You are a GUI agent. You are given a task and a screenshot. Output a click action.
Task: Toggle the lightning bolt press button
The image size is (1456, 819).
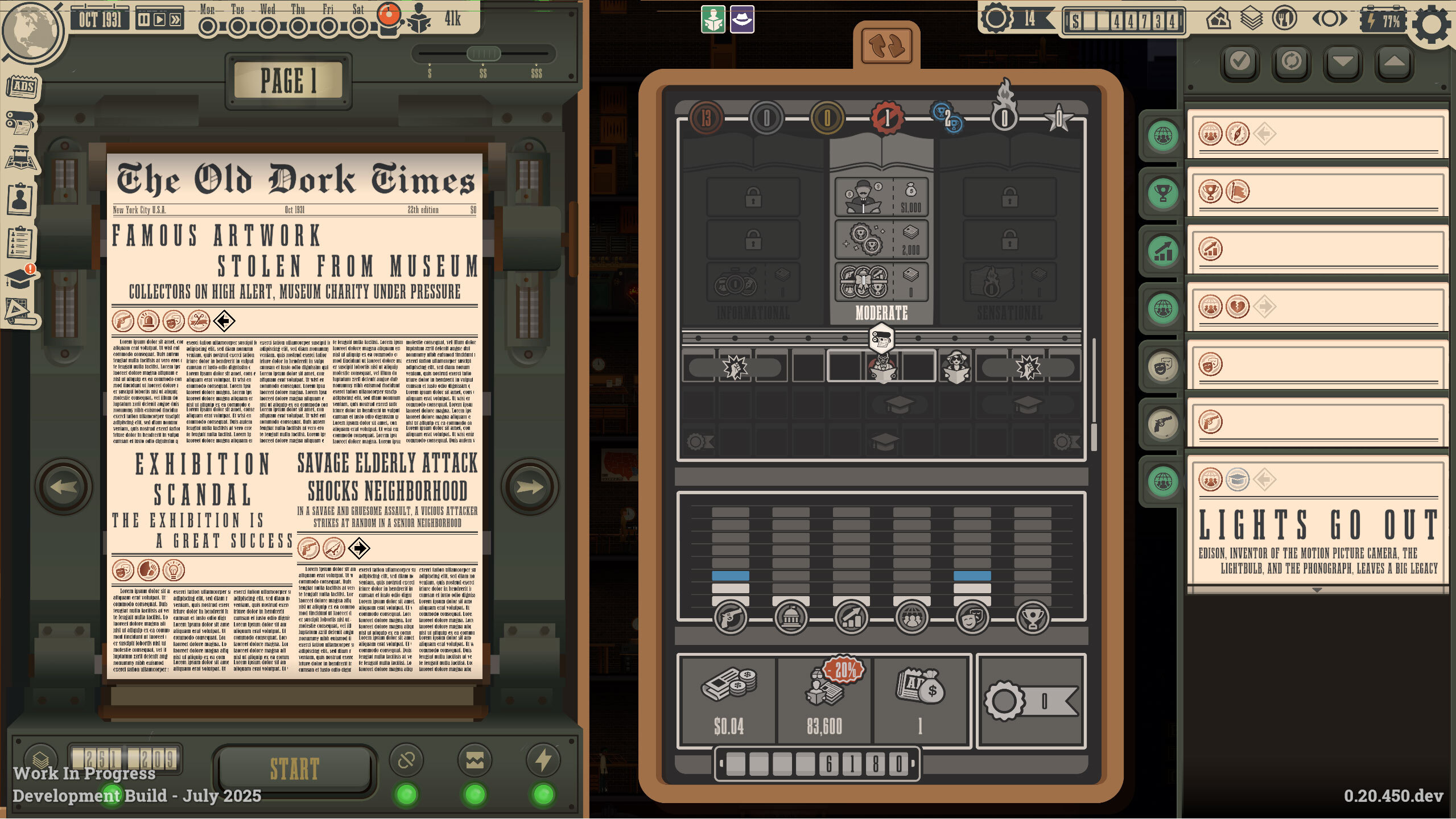543,760
